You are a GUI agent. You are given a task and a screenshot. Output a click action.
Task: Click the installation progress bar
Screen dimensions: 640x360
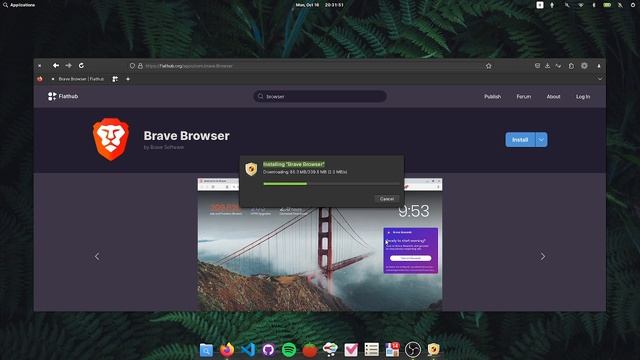pos(331,184)
